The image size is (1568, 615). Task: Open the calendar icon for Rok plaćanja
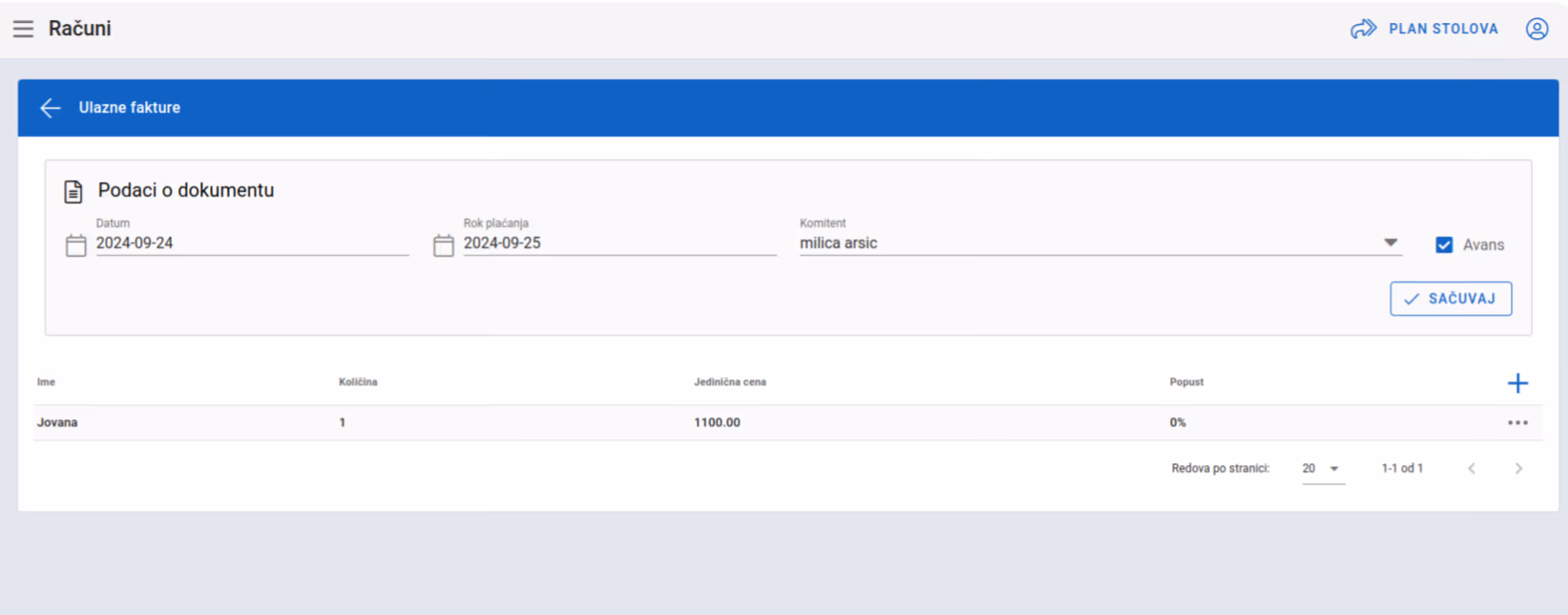point(444,245)
